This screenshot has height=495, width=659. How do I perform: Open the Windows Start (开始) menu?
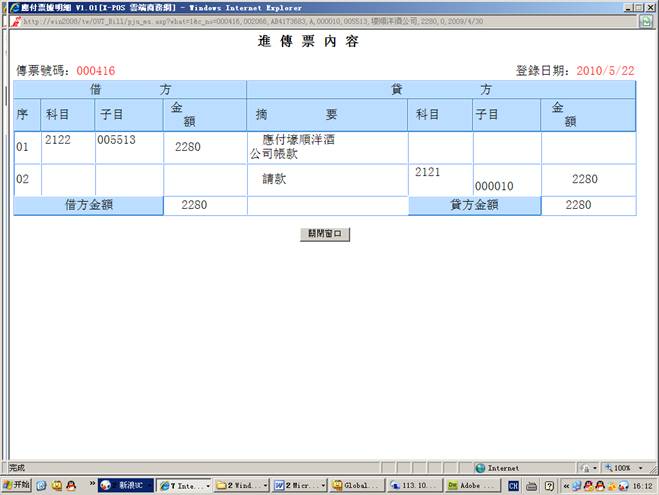[x=17, y=485]
